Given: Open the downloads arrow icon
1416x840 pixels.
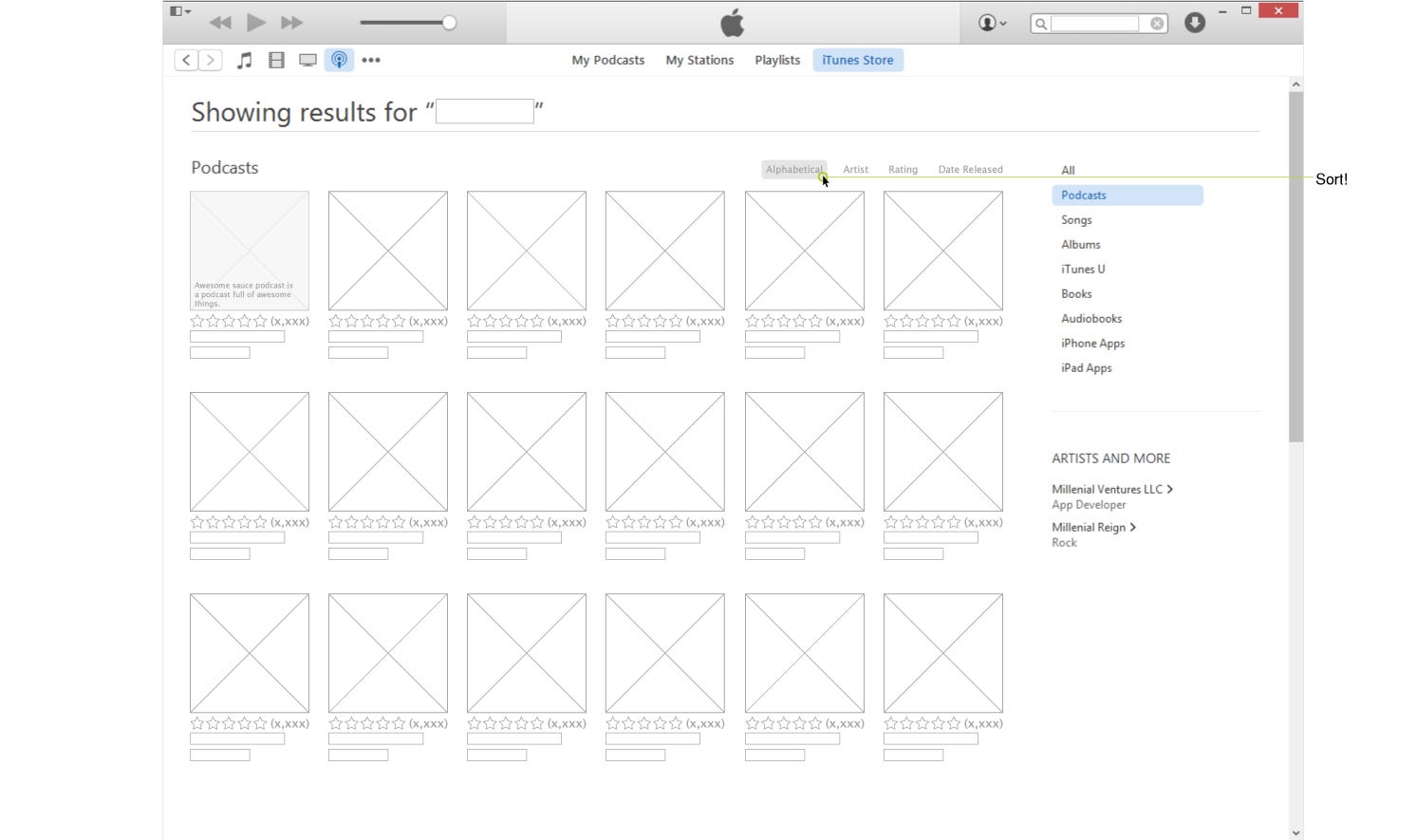Looking at the screenshot, I should [1195, 23].
